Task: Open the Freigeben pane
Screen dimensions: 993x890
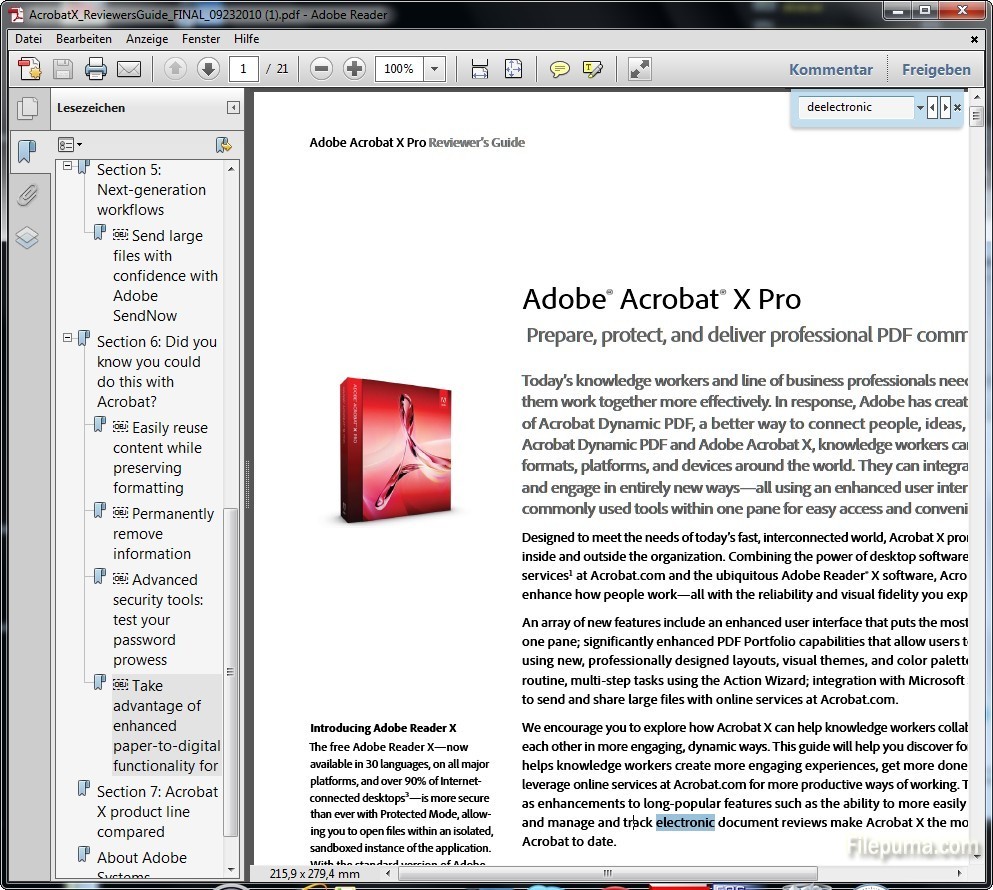Action: click(x=936, y=69)
